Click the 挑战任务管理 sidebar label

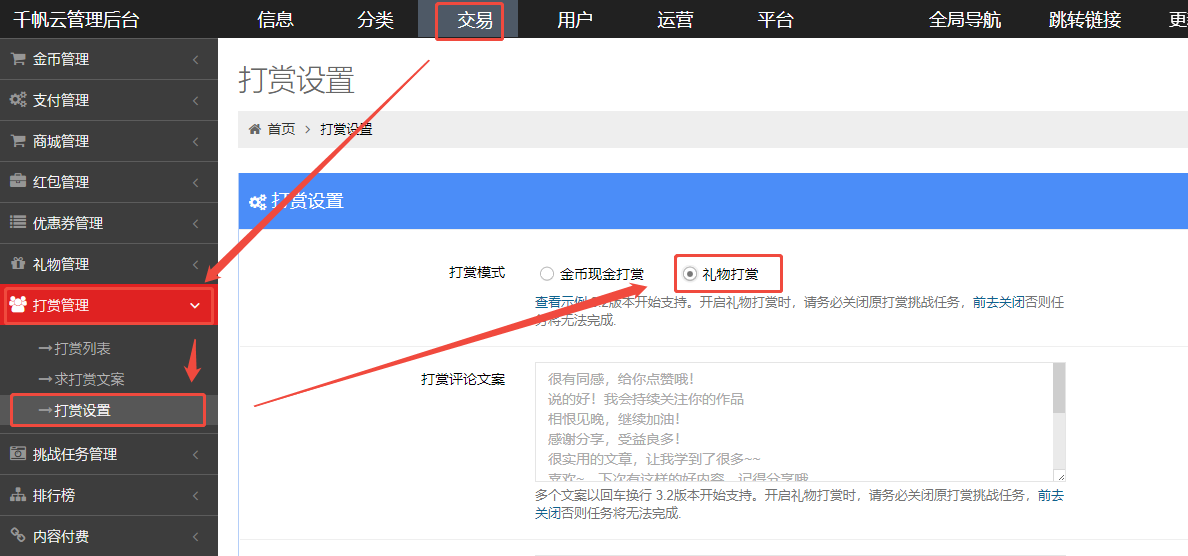click(x=75, y=454)
